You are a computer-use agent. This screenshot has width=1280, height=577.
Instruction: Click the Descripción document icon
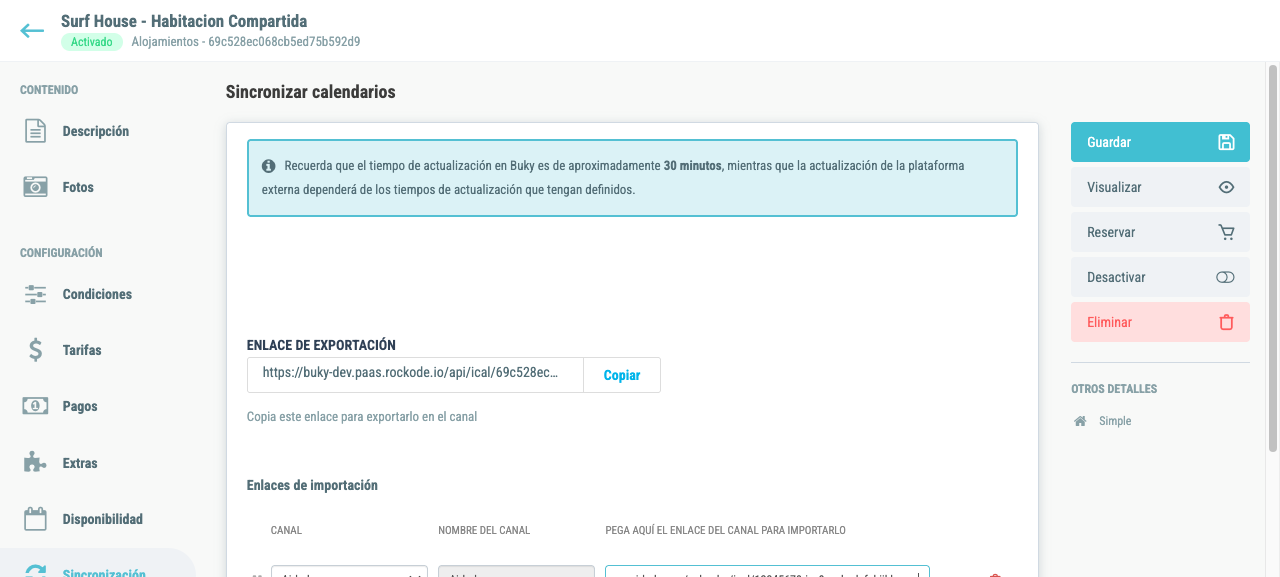tap(36, 131)
